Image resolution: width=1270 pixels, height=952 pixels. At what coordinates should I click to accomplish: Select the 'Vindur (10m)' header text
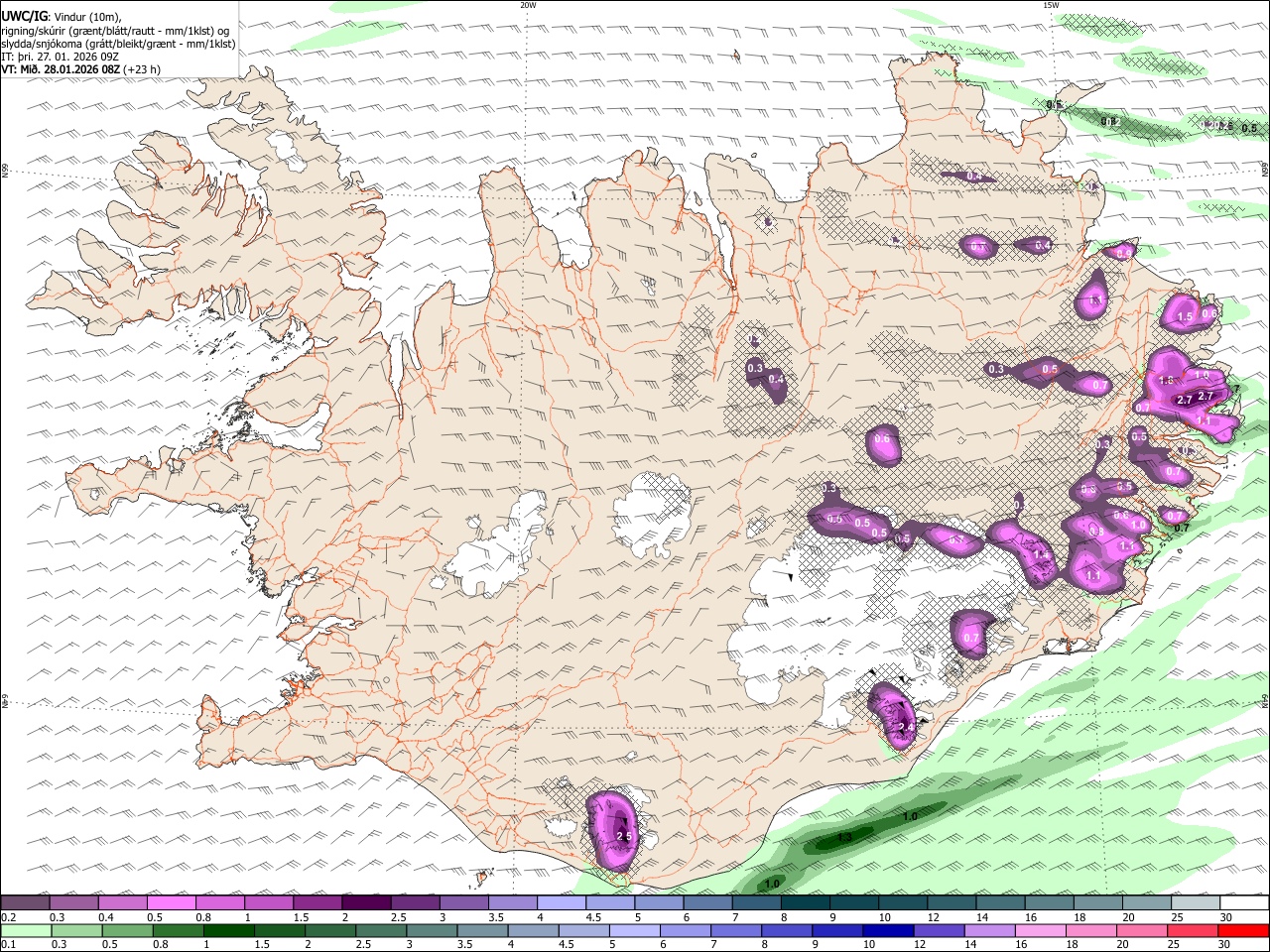(88, 16)
